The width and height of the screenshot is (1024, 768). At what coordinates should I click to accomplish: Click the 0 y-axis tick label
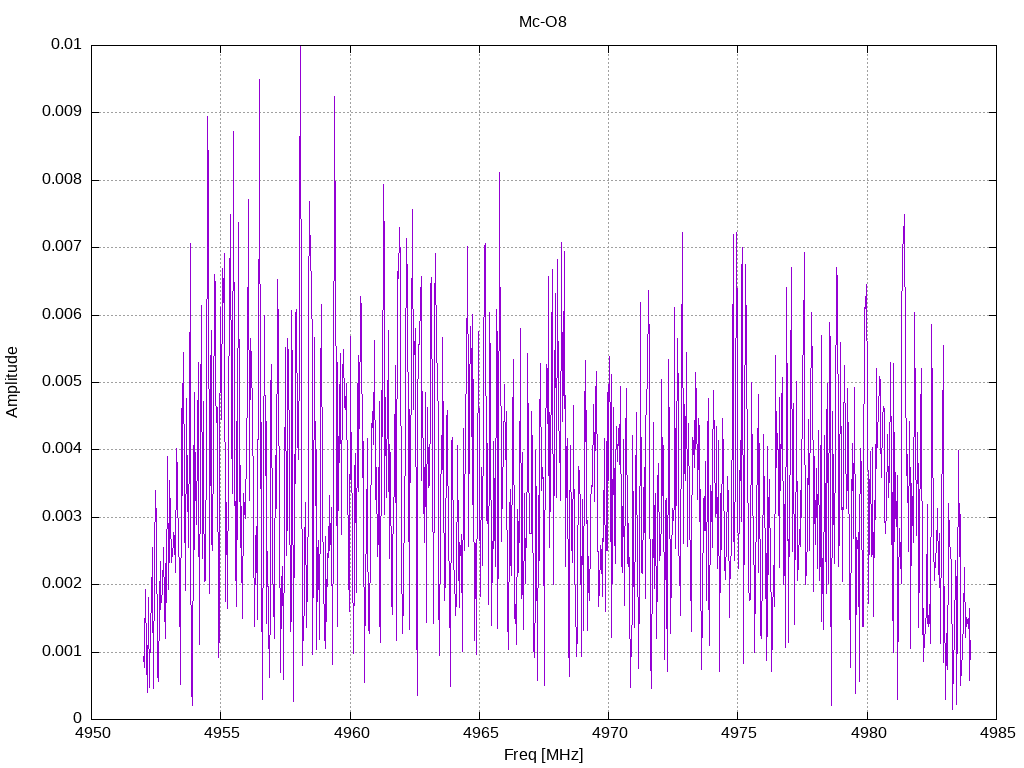tap(78, 718)
